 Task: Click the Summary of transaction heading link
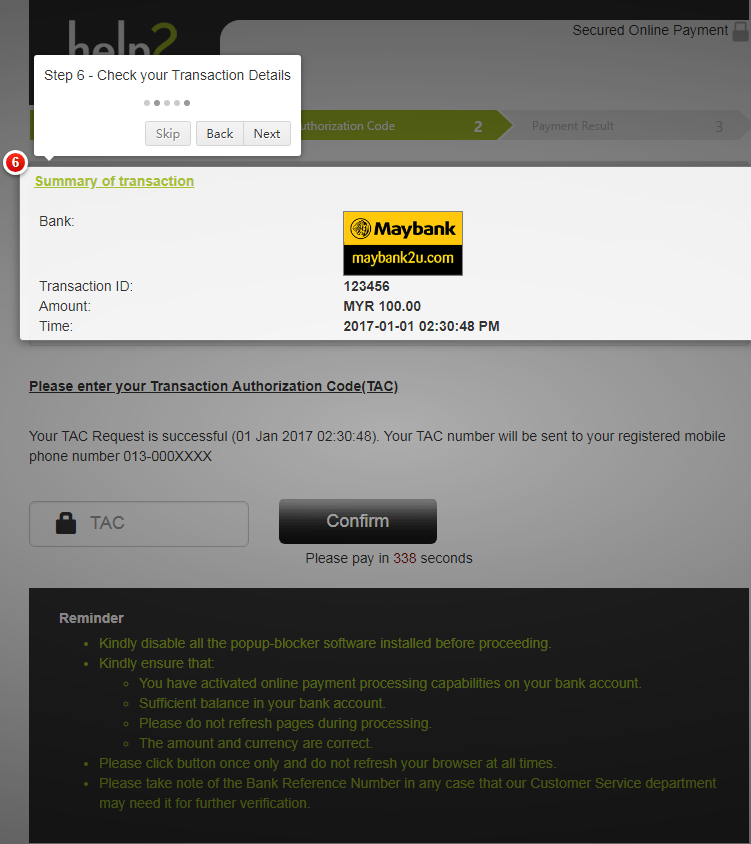coord(114,181)
